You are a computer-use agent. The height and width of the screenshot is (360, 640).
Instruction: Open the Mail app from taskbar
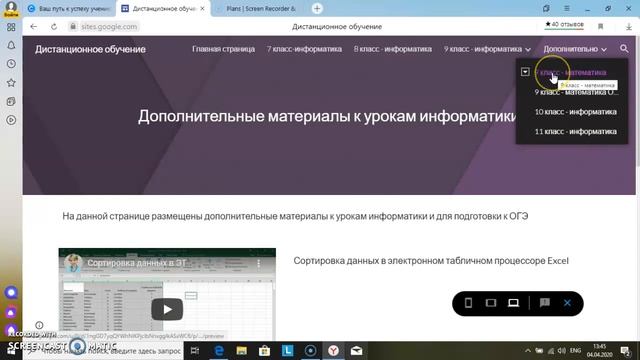356,351
